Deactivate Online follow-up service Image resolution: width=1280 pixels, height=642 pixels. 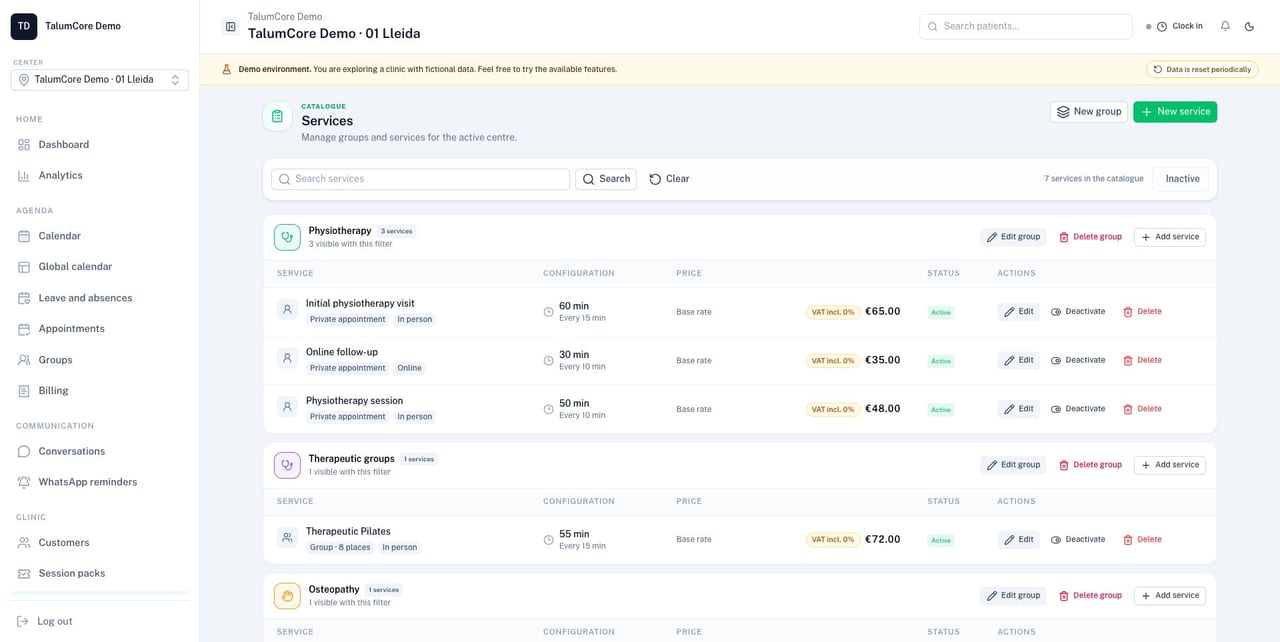(x=1078, y=361)
